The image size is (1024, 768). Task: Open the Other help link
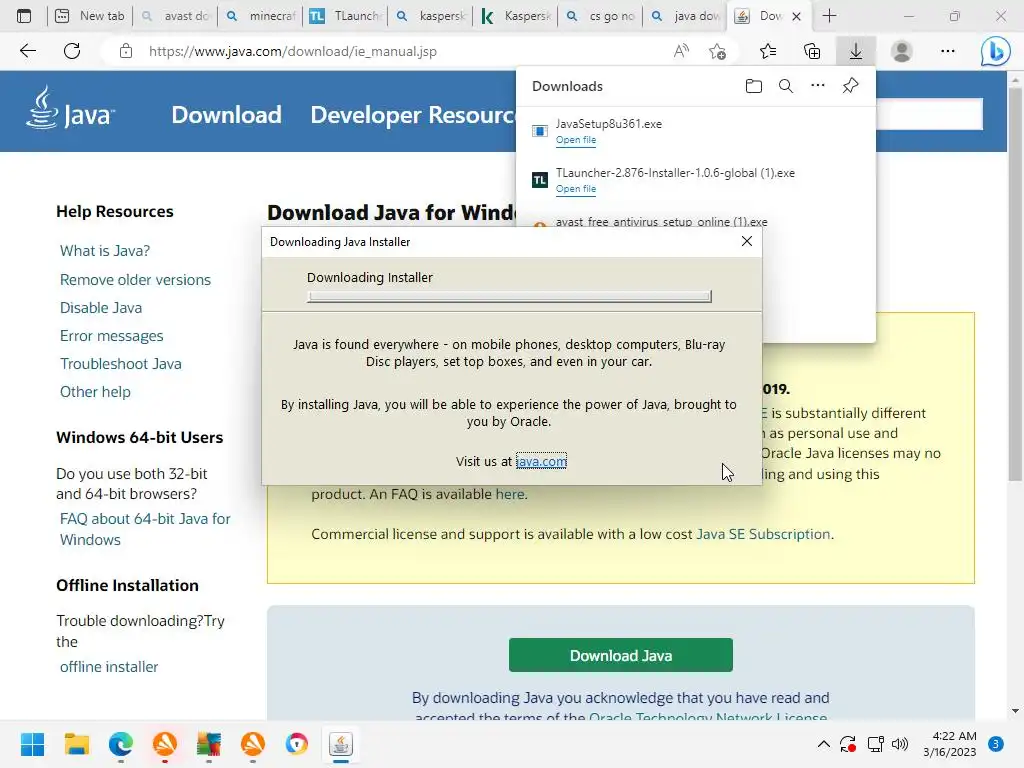point(95,392)
